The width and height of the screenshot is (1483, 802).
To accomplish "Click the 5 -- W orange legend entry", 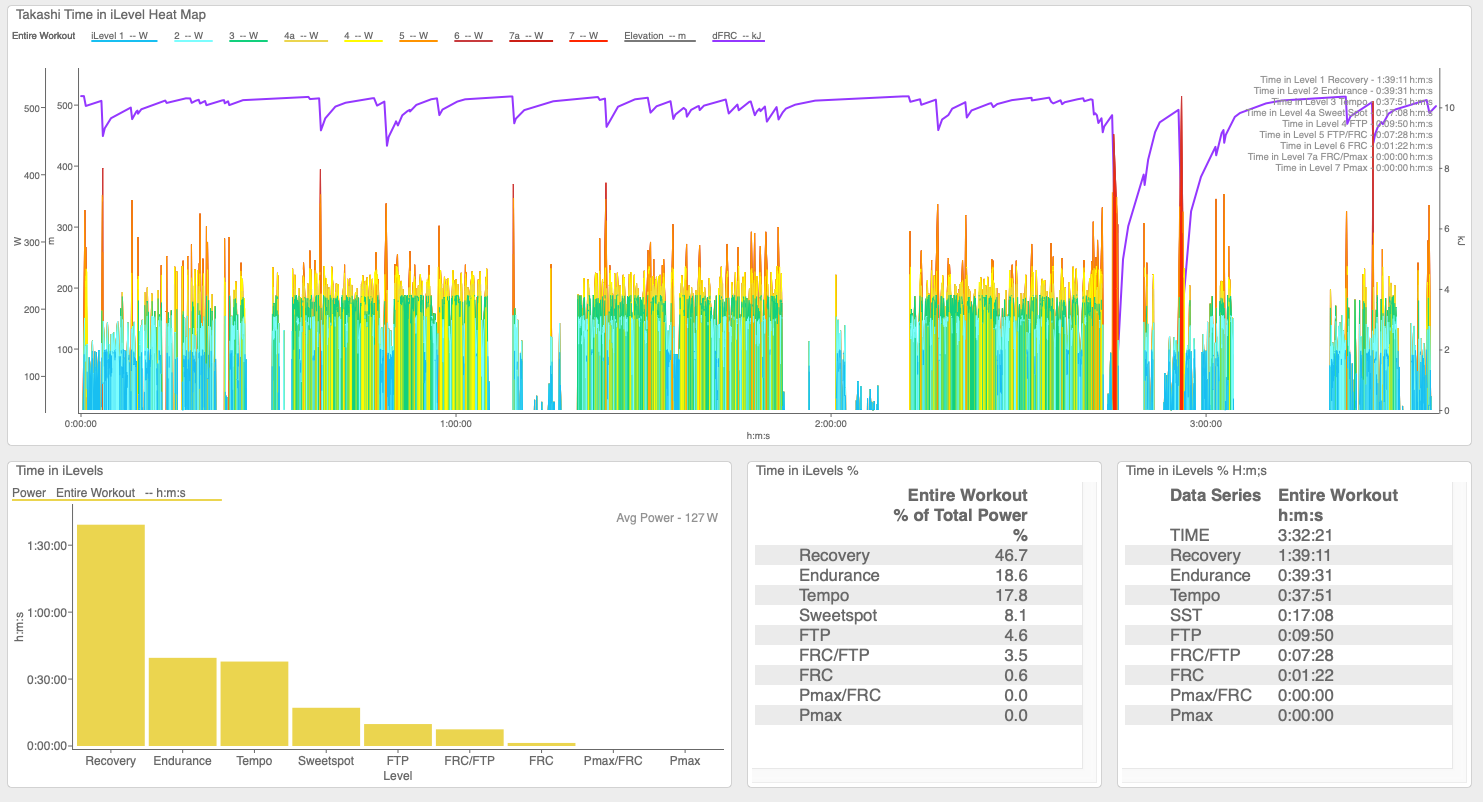I will point(414,36).
